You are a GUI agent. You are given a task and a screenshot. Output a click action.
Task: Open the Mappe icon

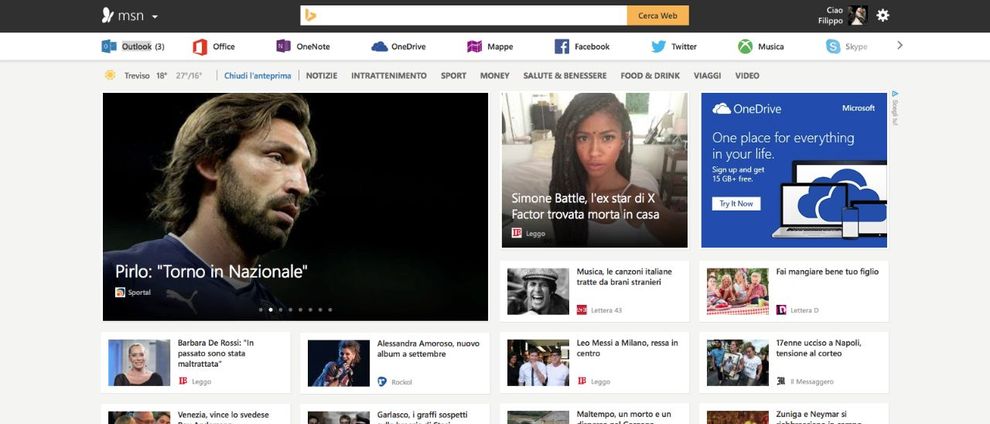coord(474,46)
